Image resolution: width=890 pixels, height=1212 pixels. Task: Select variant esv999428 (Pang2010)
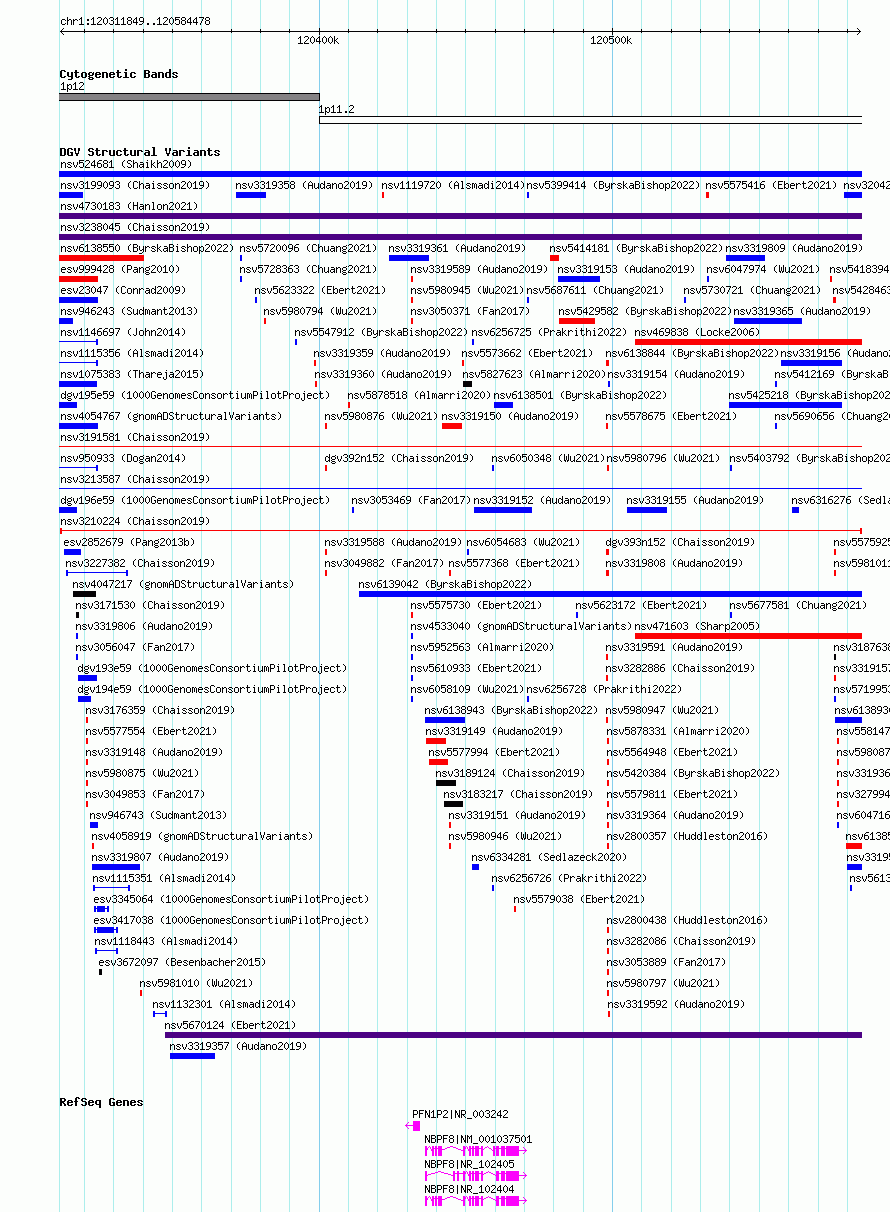pyautogui.click(x=120, y=269)
